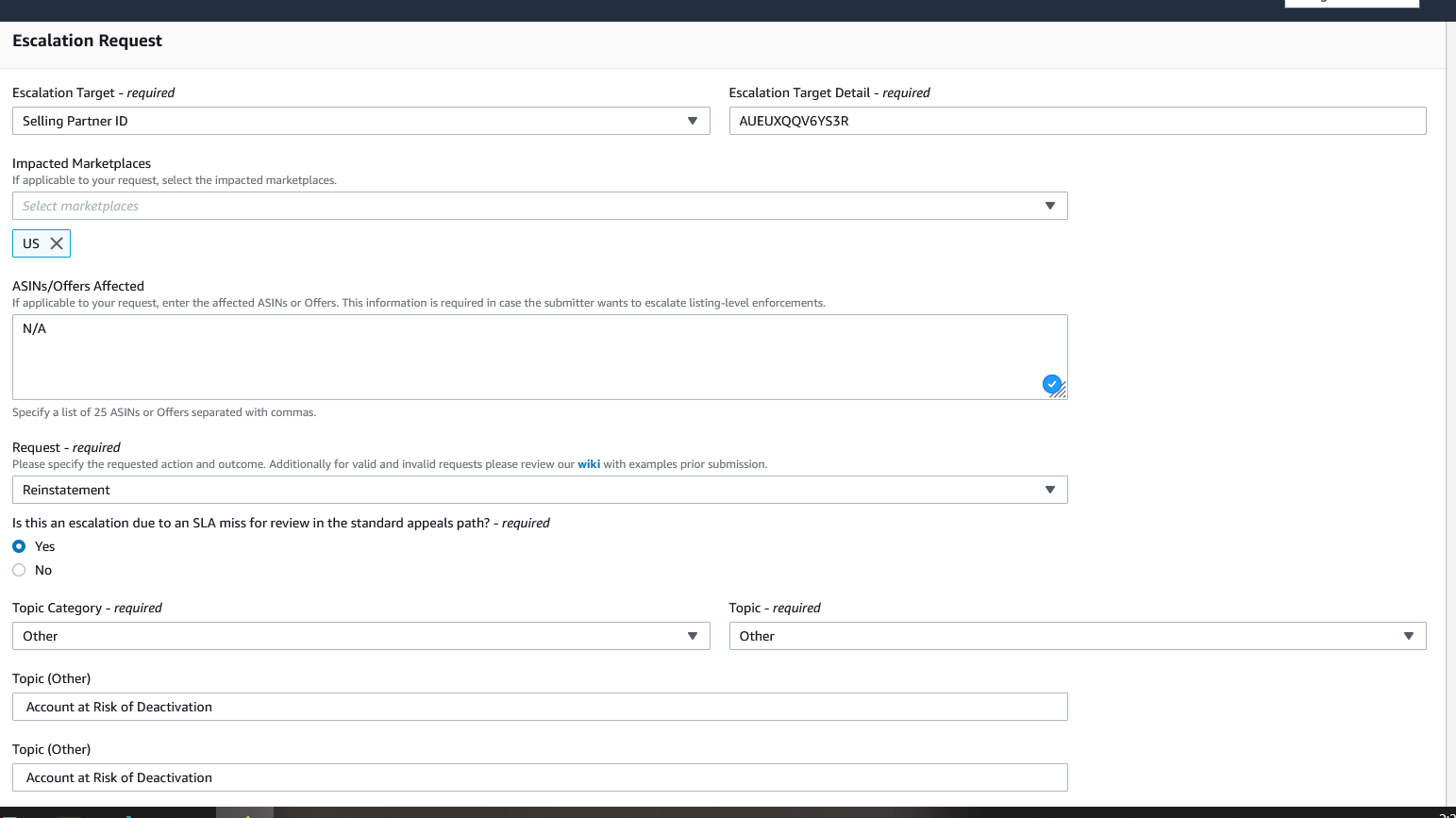
Task: Open the Request dropdown showing Reinstatement
Action: [540, 490]
